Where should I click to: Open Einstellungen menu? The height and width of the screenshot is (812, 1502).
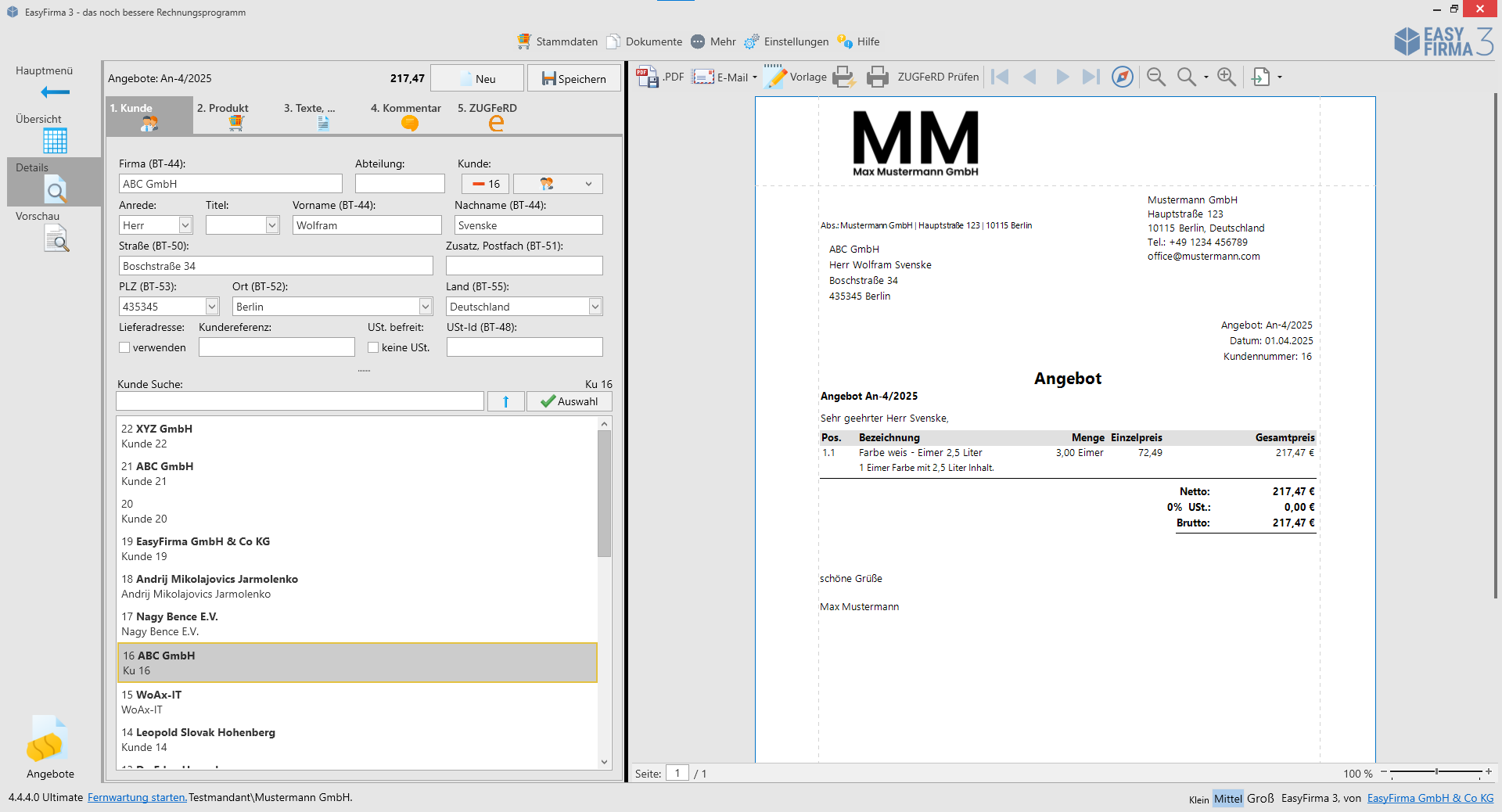(x=786, y=41)
